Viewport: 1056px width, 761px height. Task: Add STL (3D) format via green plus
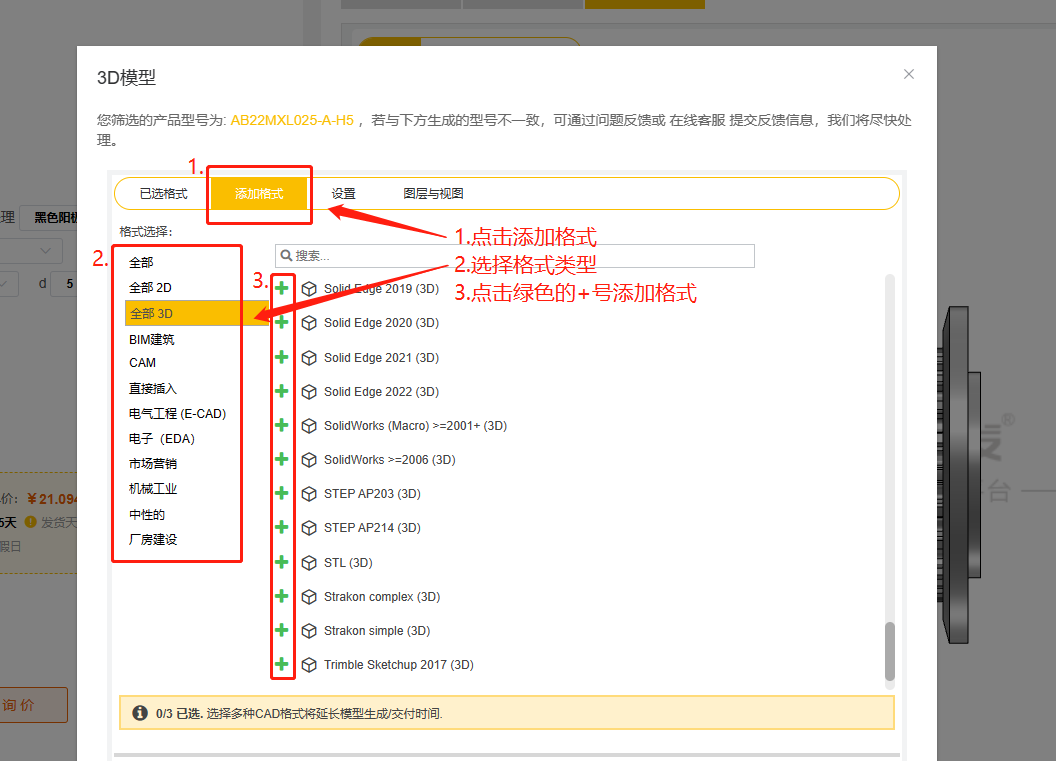click(282, 561)
